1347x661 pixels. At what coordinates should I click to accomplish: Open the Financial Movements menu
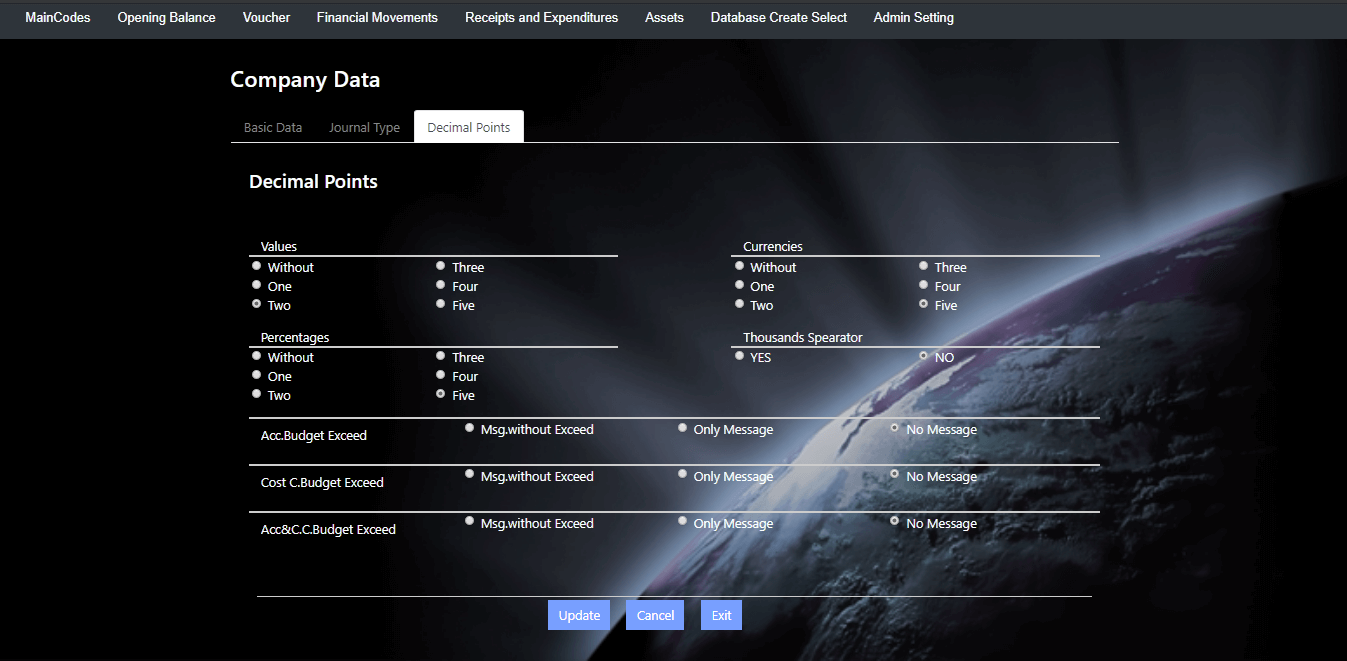point(377,17)
